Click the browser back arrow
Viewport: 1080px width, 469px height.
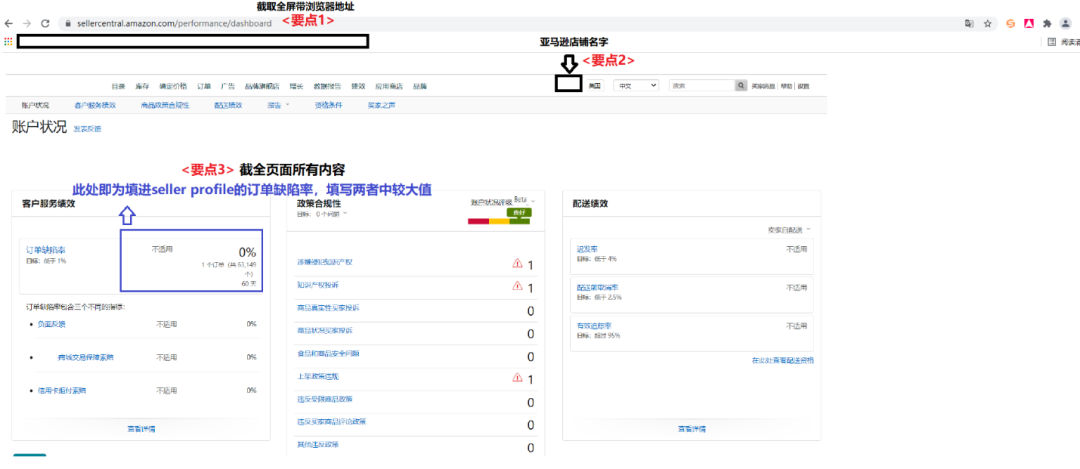(x=9, y=22)
